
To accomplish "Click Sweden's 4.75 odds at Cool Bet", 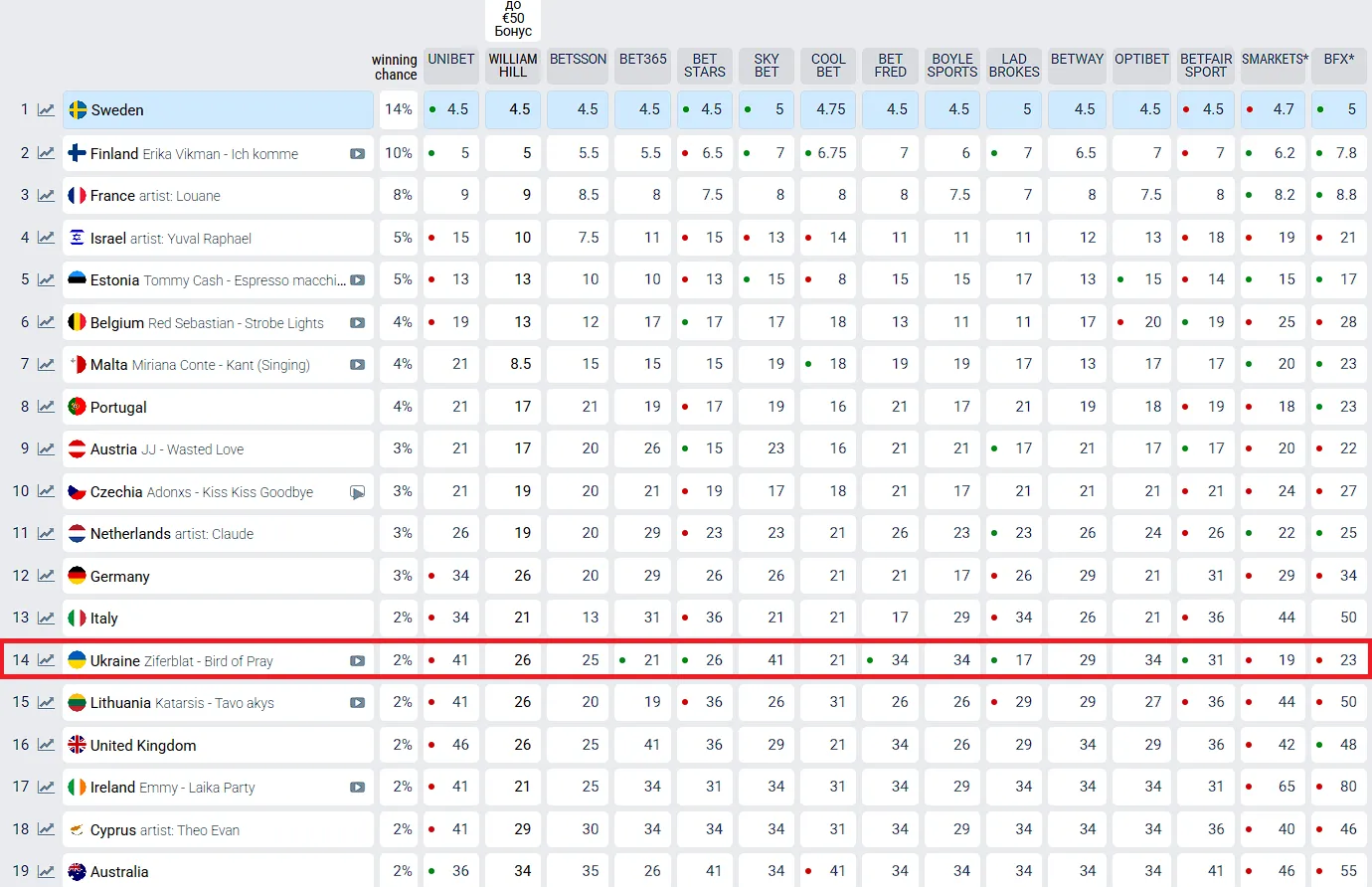I will [x=828, y=109].
